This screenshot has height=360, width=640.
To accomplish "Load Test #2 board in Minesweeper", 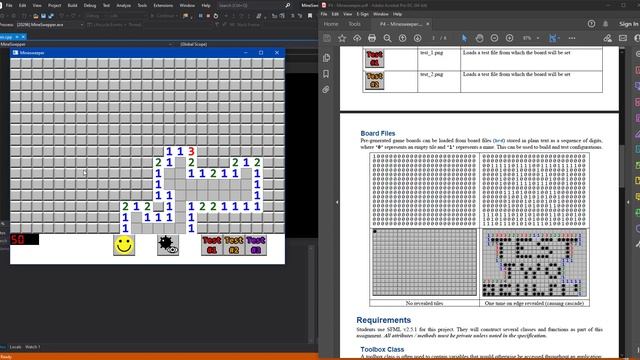I will tap(234, 245).
